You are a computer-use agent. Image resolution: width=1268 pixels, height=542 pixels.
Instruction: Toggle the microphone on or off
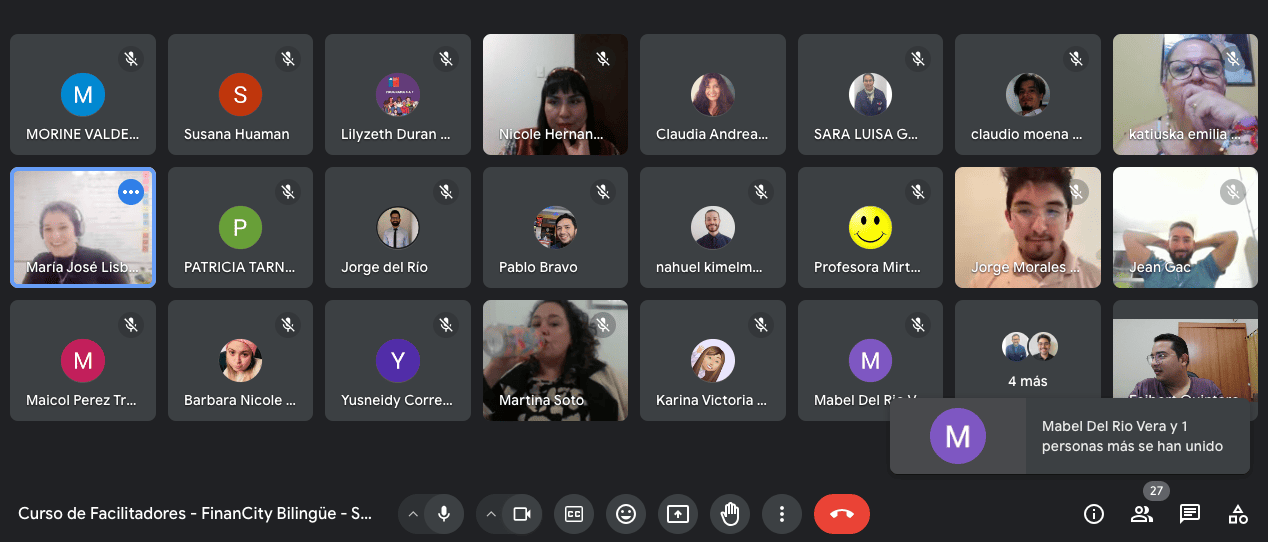pos(444,514)
